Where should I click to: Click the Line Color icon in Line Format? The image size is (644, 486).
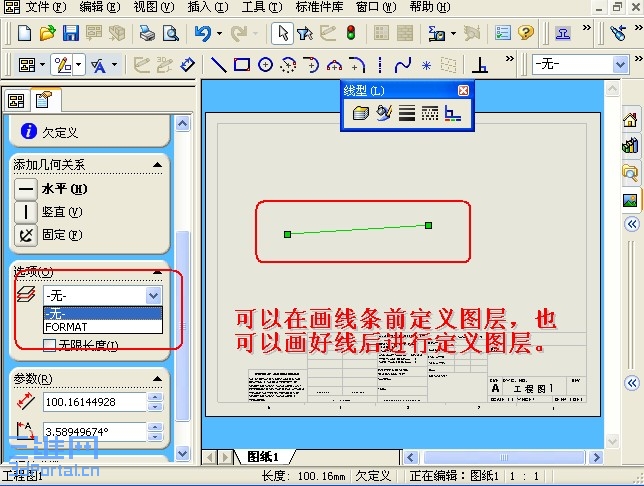[x=384, y=113]
